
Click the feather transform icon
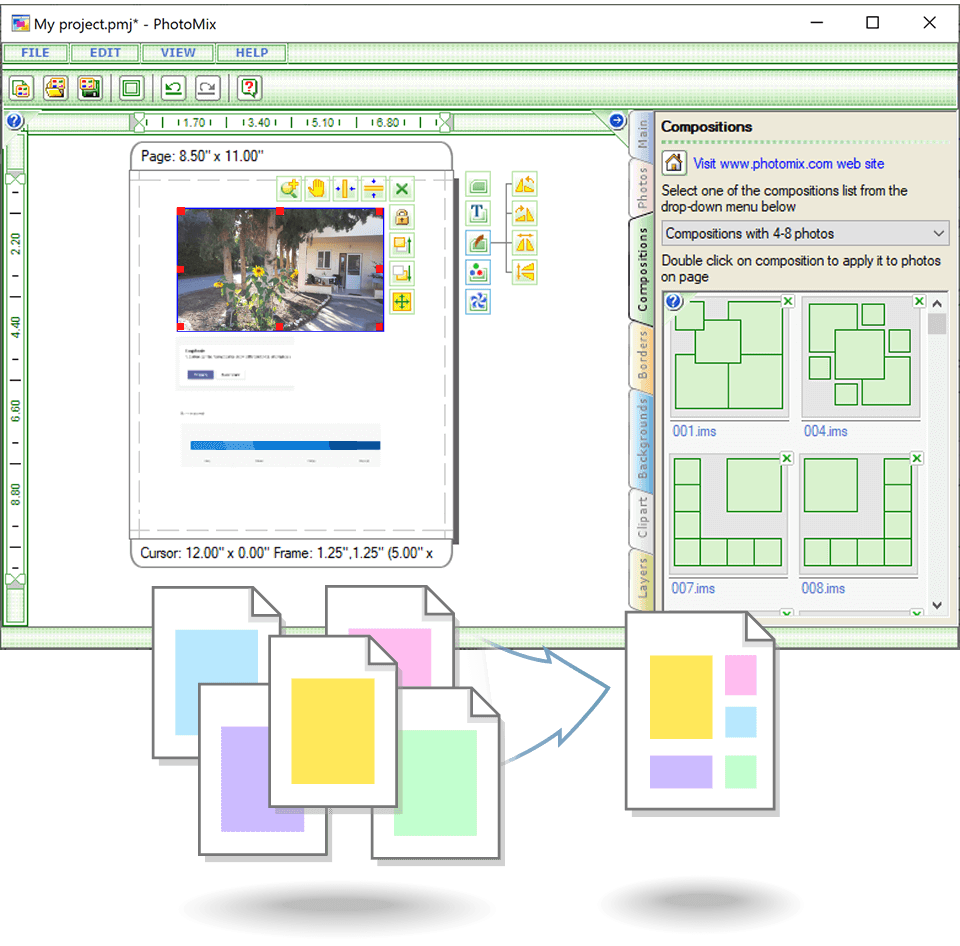pyautogui.click(x=478, y=243)
